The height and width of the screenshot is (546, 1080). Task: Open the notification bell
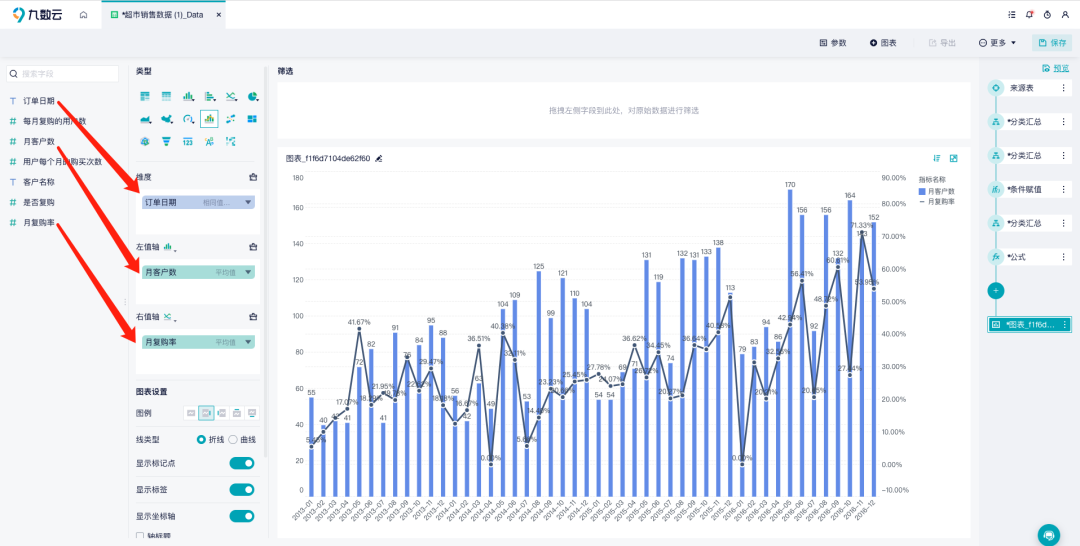pos(1030,14)
